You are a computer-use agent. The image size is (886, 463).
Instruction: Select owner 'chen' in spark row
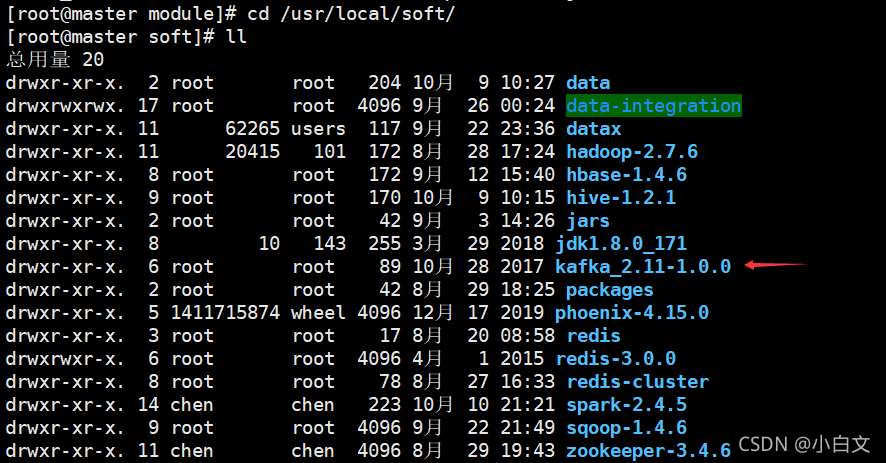pyautogui.click(x=192, y=405)
